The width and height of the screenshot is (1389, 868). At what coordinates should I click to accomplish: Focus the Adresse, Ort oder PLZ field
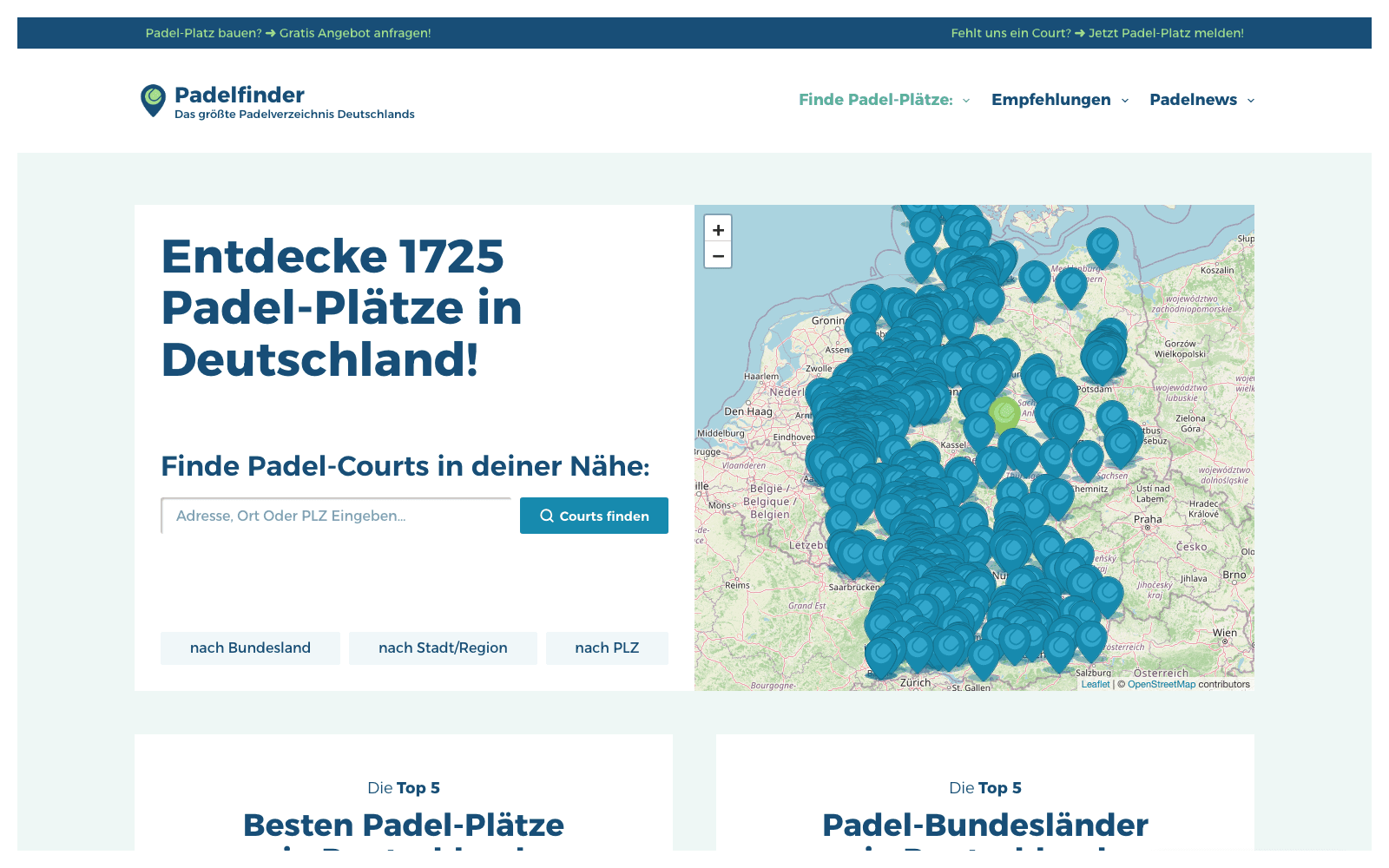click(336, 516)
